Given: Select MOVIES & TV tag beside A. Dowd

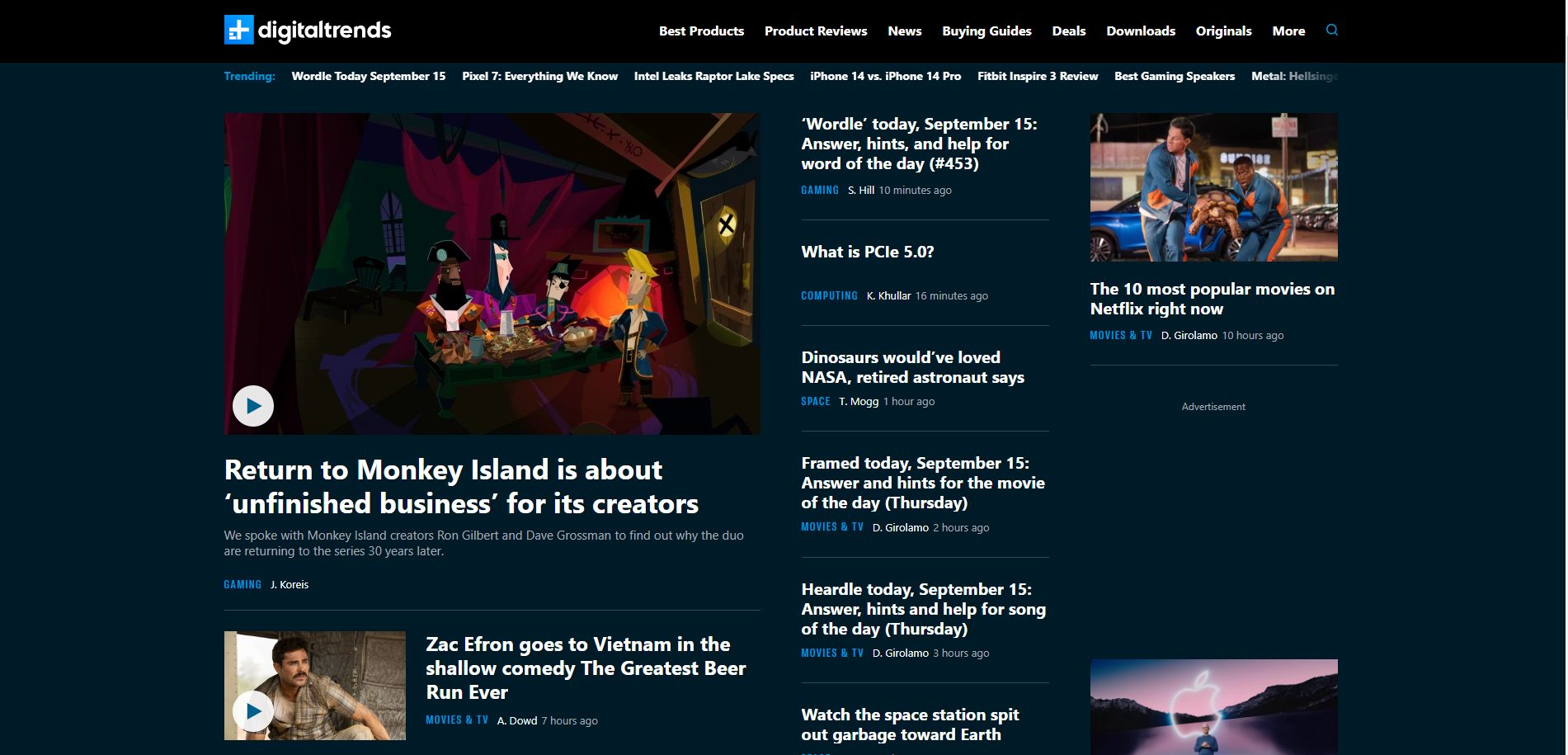Looking at the screenshot, I should 457,720.
